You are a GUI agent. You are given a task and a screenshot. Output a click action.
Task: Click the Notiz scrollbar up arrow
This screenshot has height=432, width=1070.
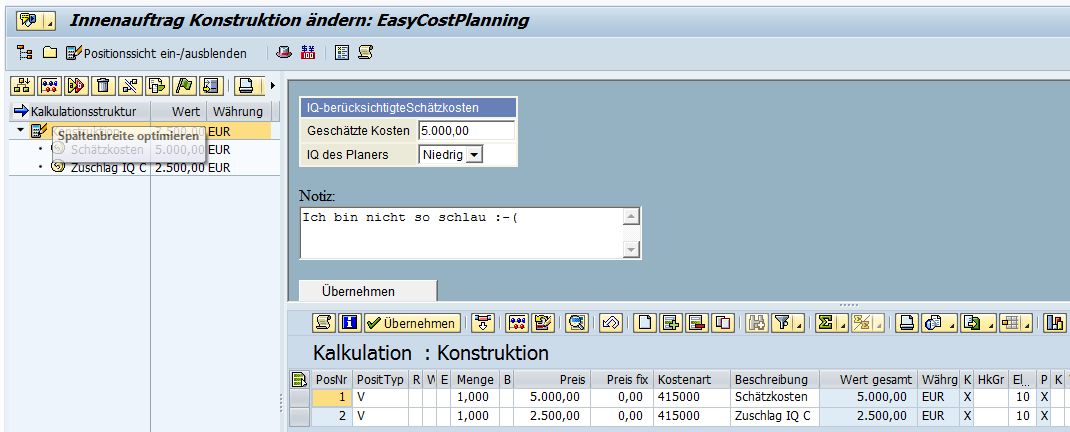pos(632,216)
